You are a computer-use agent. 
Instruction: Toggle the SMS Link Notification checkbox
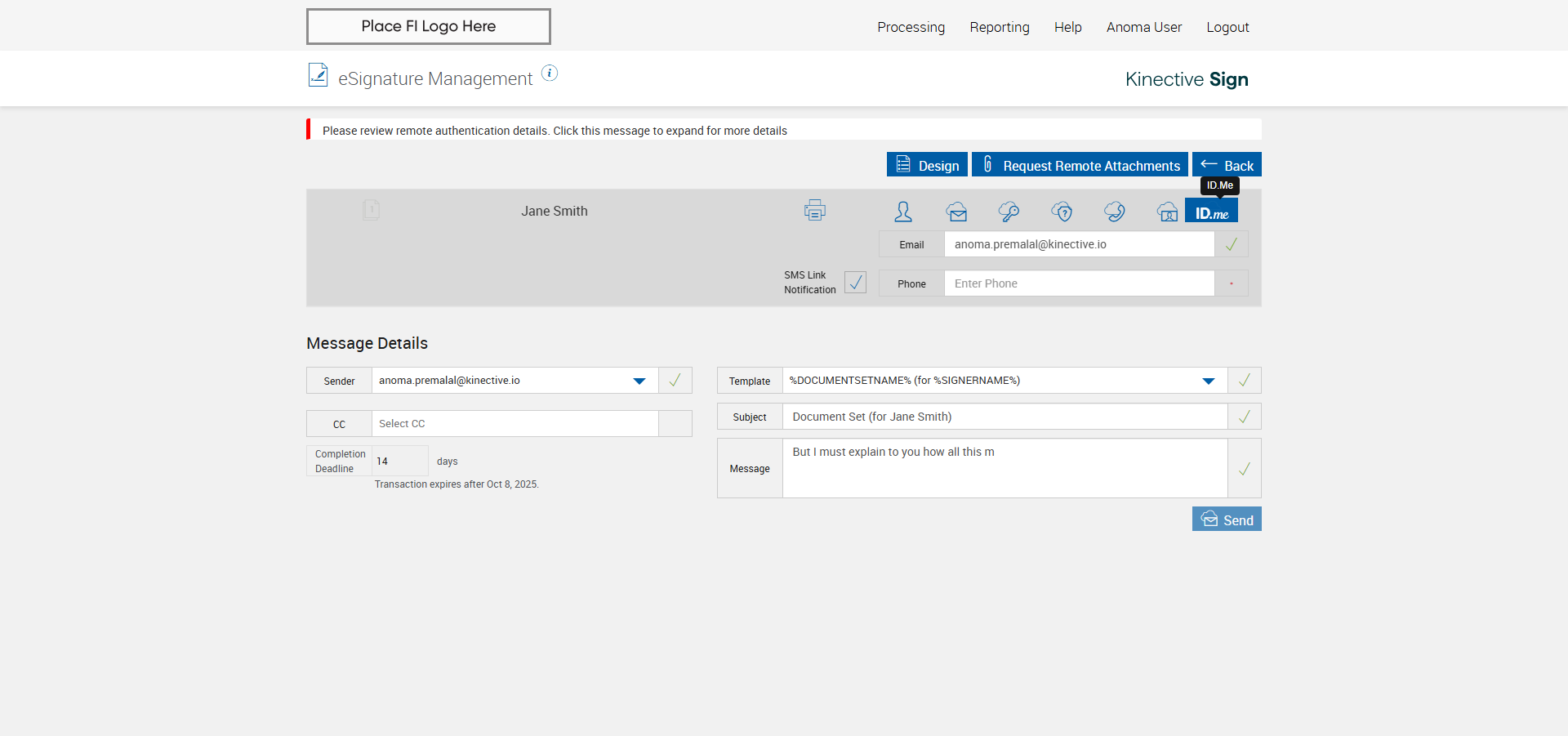point(855,283)
